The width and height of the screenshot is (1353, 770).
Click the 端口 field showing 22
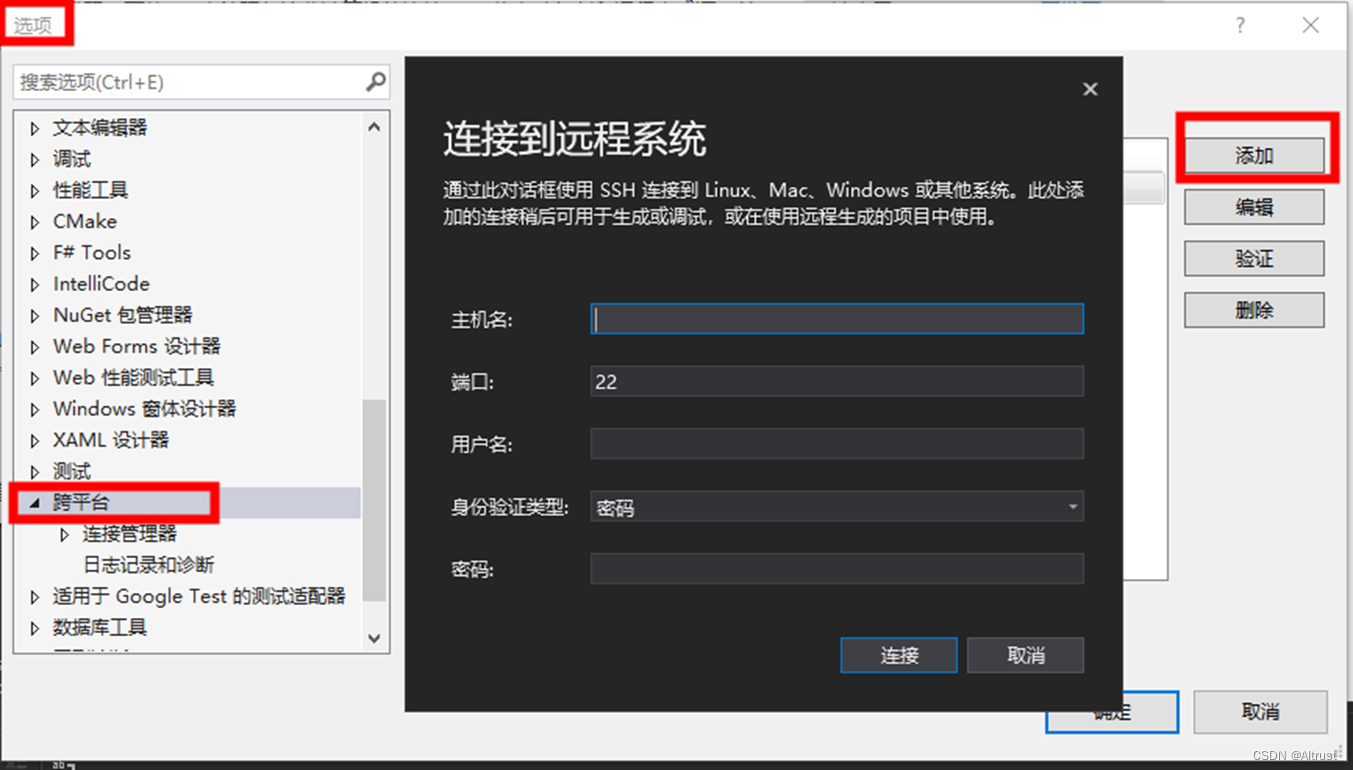tap(837, 381)
